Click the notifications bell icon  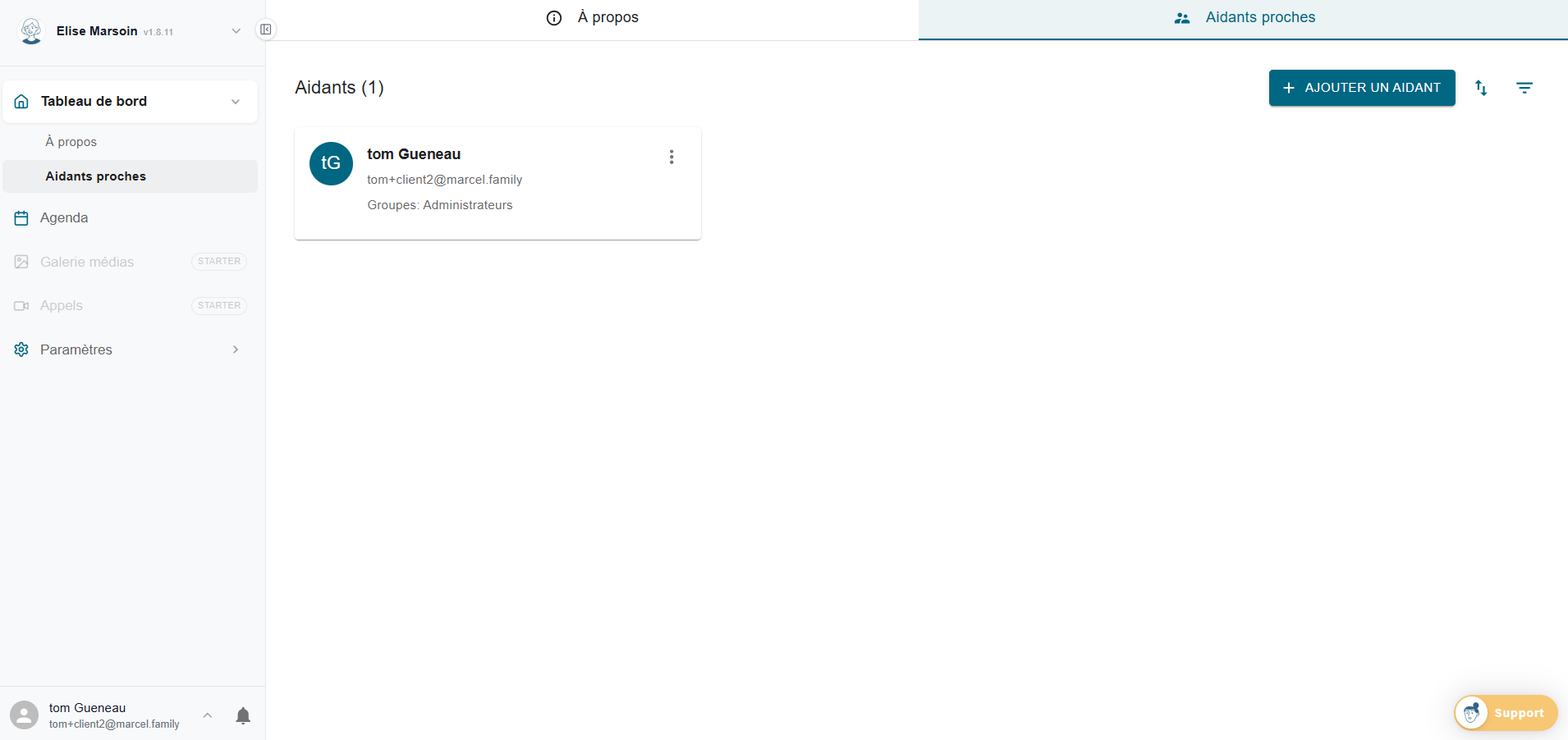coord(243,715)
